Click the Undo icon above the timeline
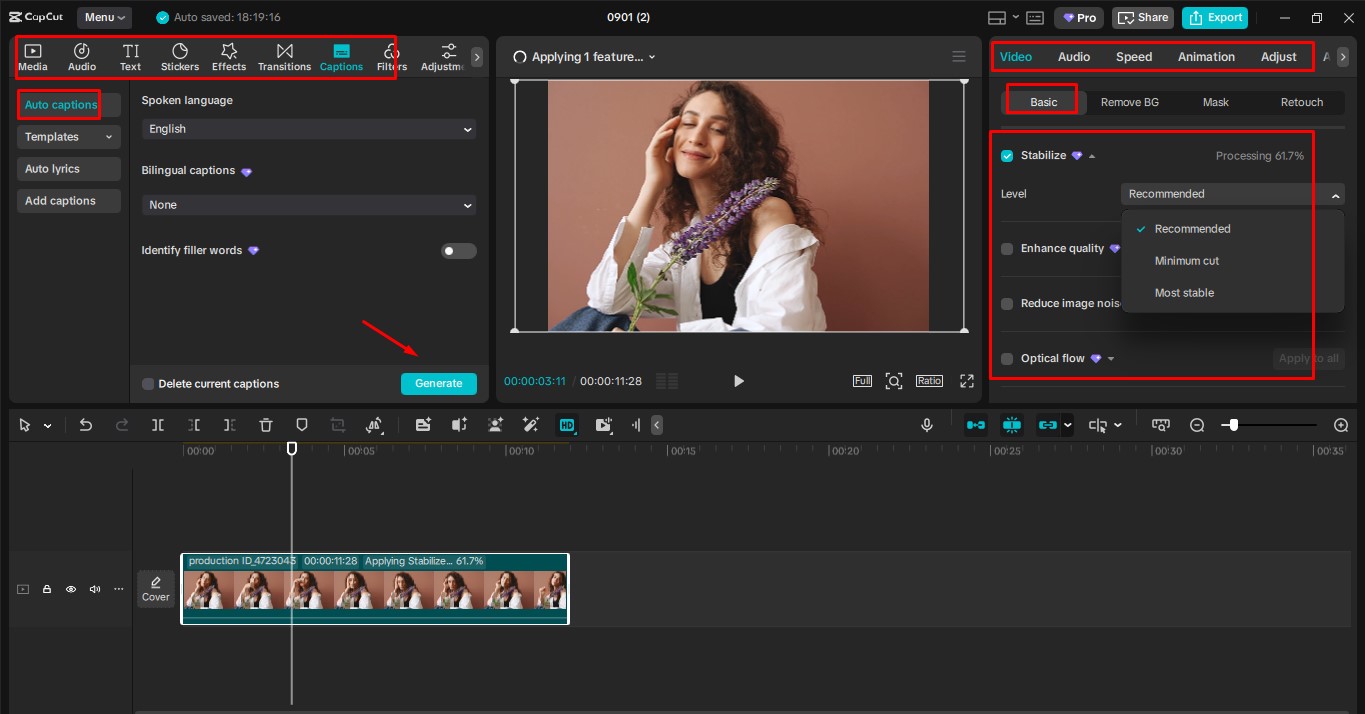This screenshot has width=1365, height=714. [x=85, y=425]
